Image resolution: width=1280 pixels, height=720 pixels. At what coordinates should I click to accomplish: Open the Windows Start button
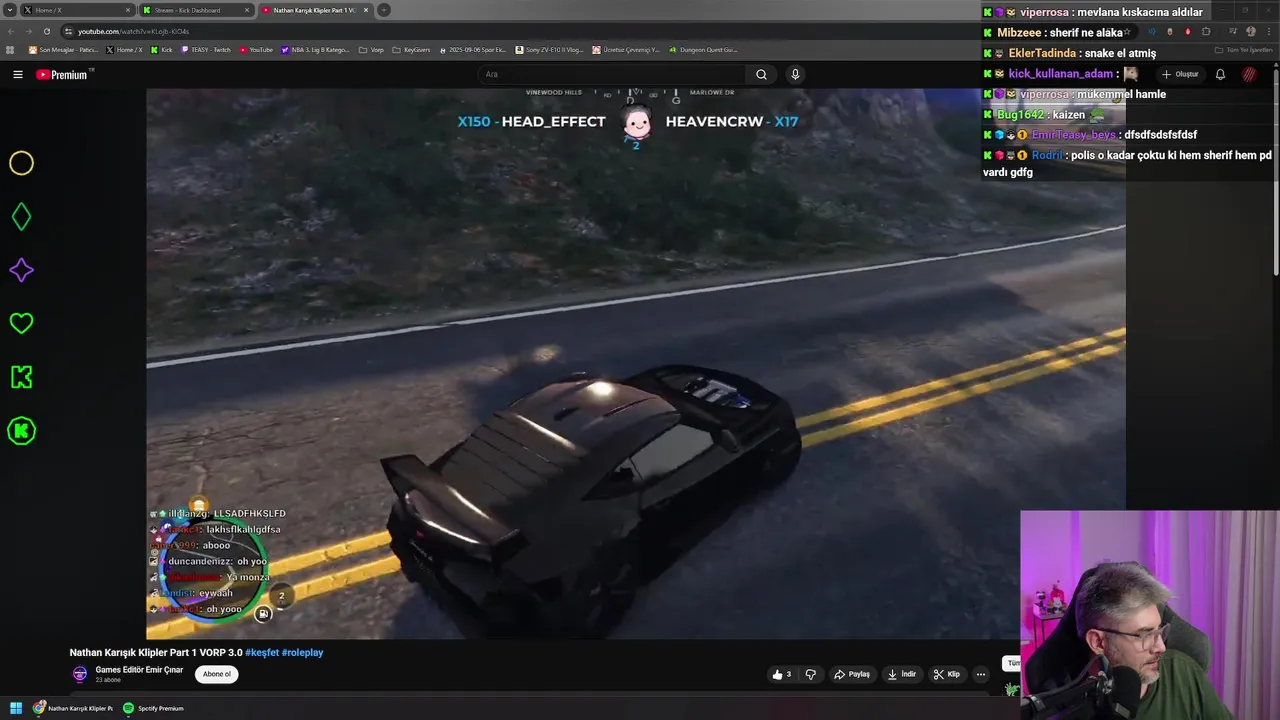pos(16,708)
